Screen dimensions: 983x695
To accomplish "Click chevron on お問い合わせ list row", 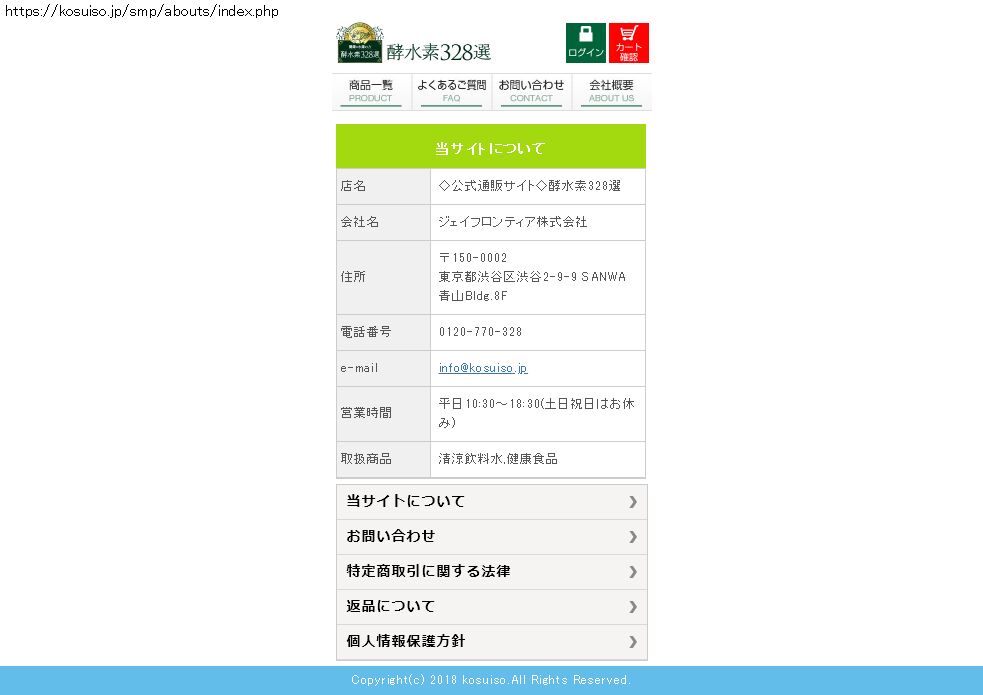I will (633, 536).
